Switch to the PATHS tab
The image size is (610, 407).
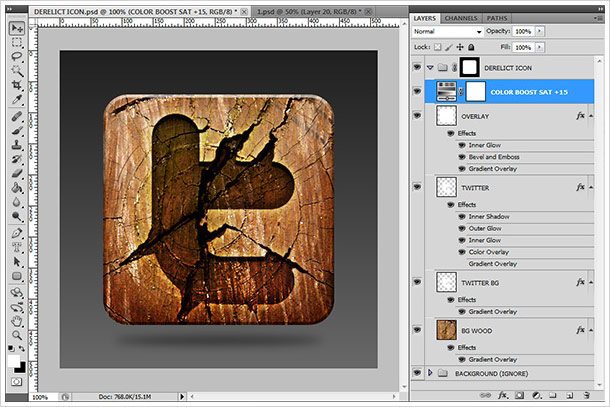[x=497, y=18]
